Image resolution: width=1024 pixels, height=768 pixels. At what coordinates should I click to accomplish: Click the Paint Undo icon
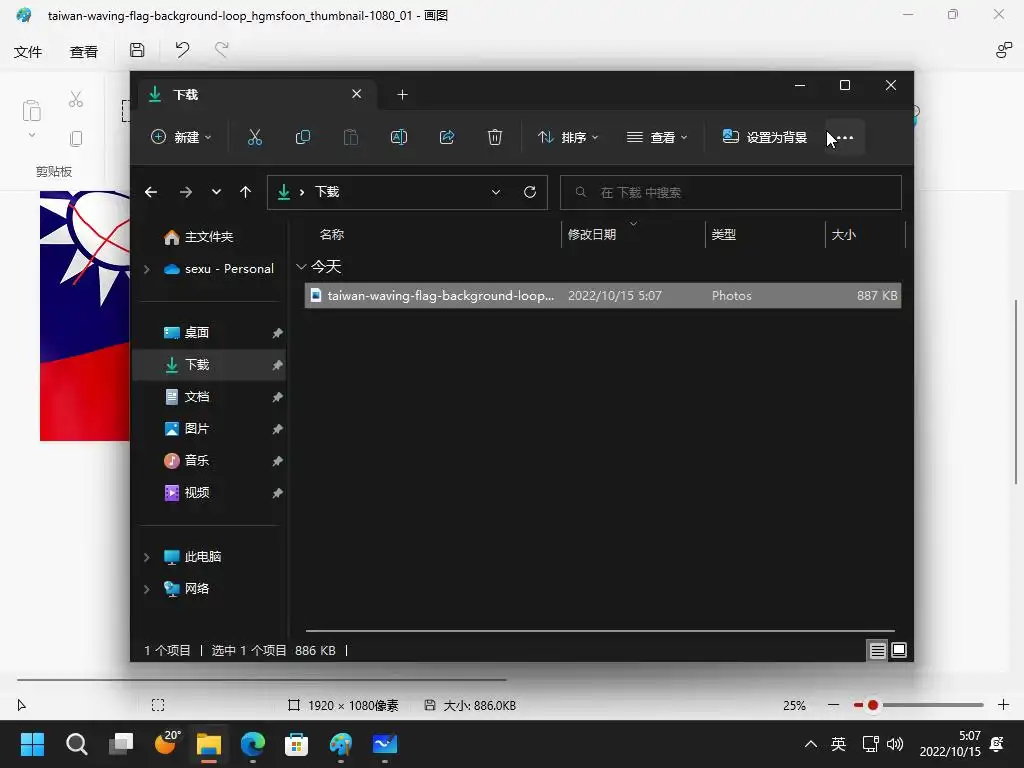click(182, 50)
